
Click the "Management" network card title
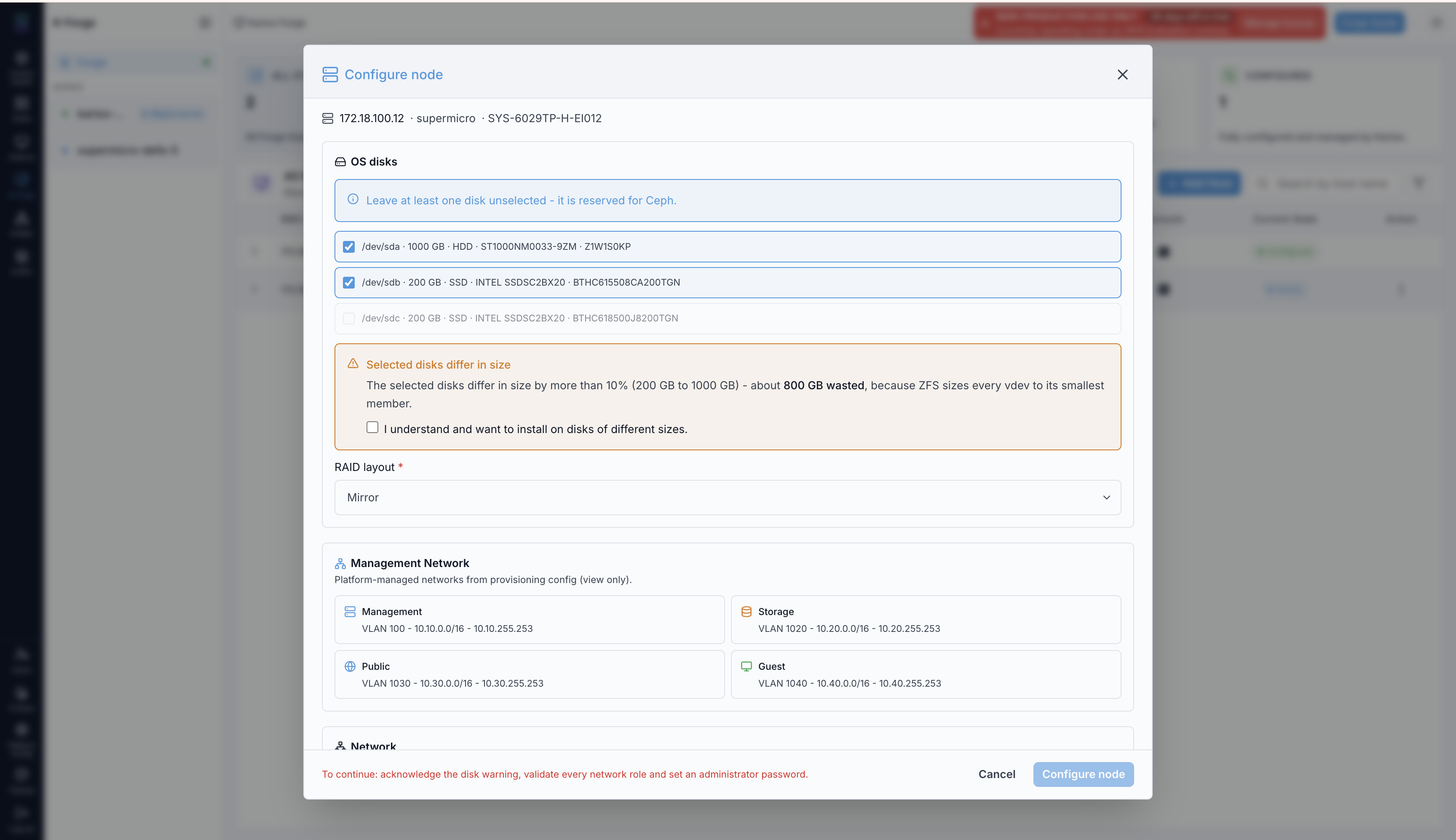tap(392, 612)
